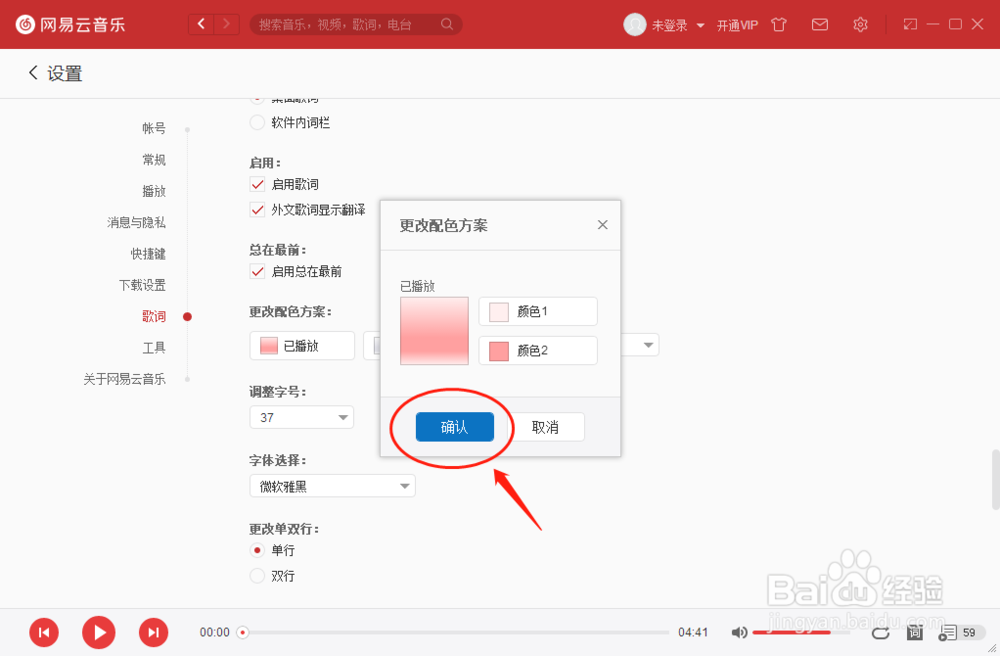1000x656 pixels.
Task: Click the volume slider
Action: coord(801,632)
